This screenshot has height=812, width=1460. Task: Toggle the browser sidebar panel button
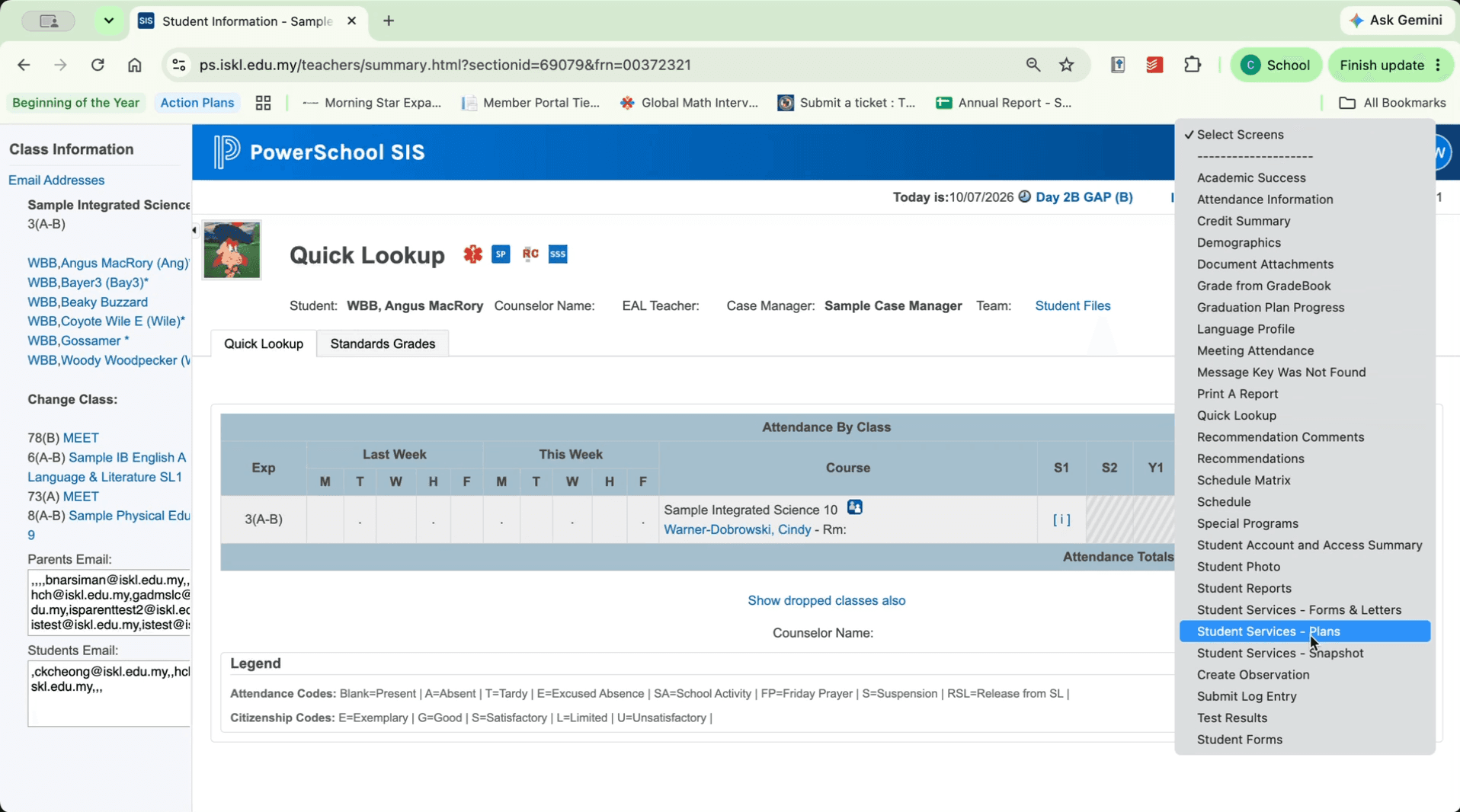click(x=48, y=21)
